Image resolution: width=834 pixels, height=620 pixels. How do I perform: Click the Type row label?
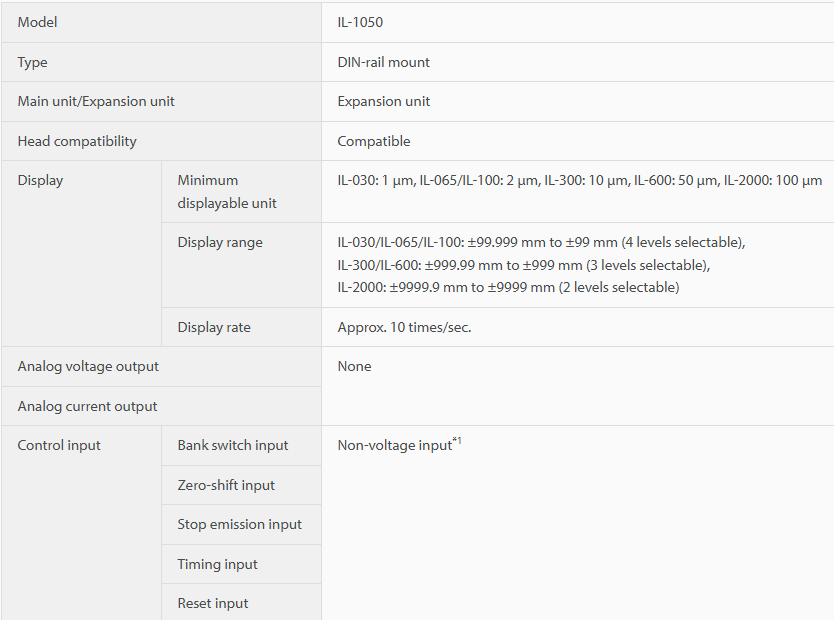32,62
